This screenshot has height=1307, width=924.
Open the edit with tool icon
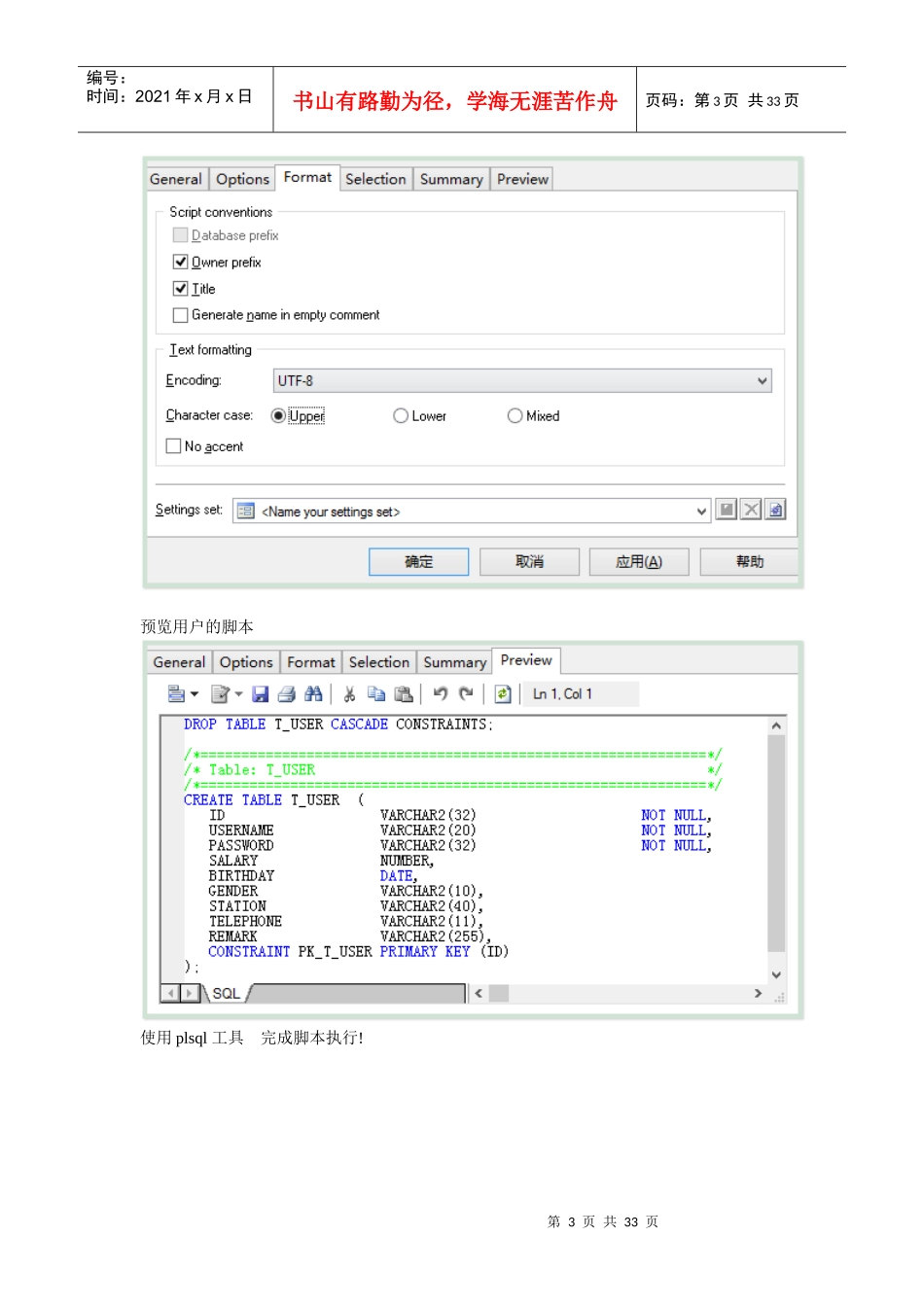click(220, 693)
